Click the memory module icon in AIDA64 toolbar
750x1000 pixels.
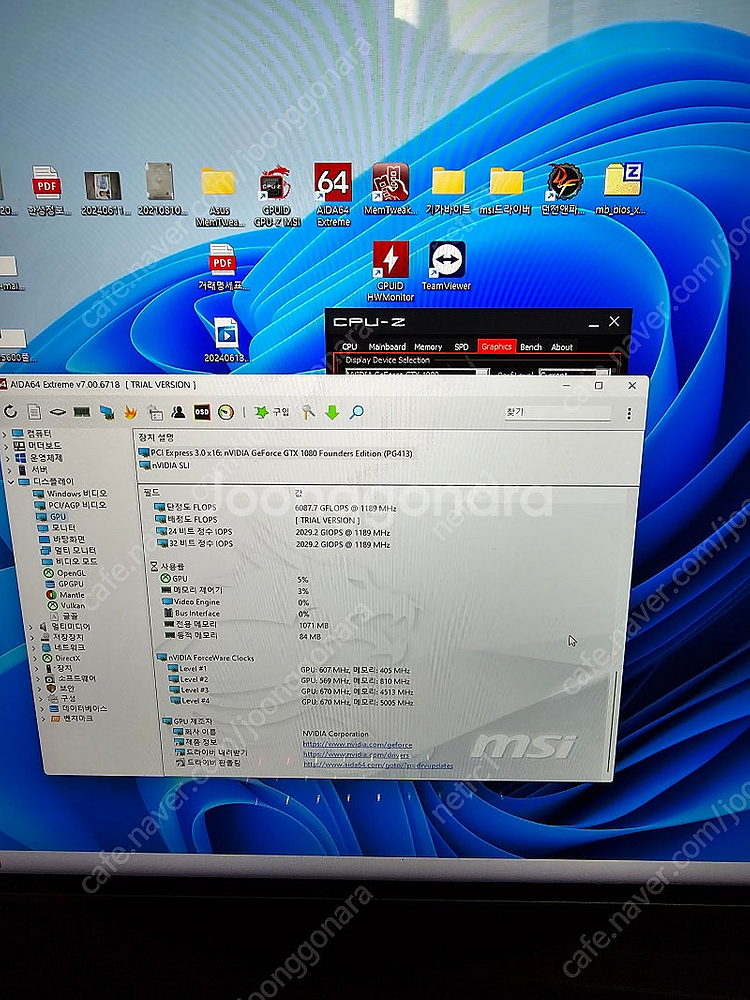(x=82, y=413)
